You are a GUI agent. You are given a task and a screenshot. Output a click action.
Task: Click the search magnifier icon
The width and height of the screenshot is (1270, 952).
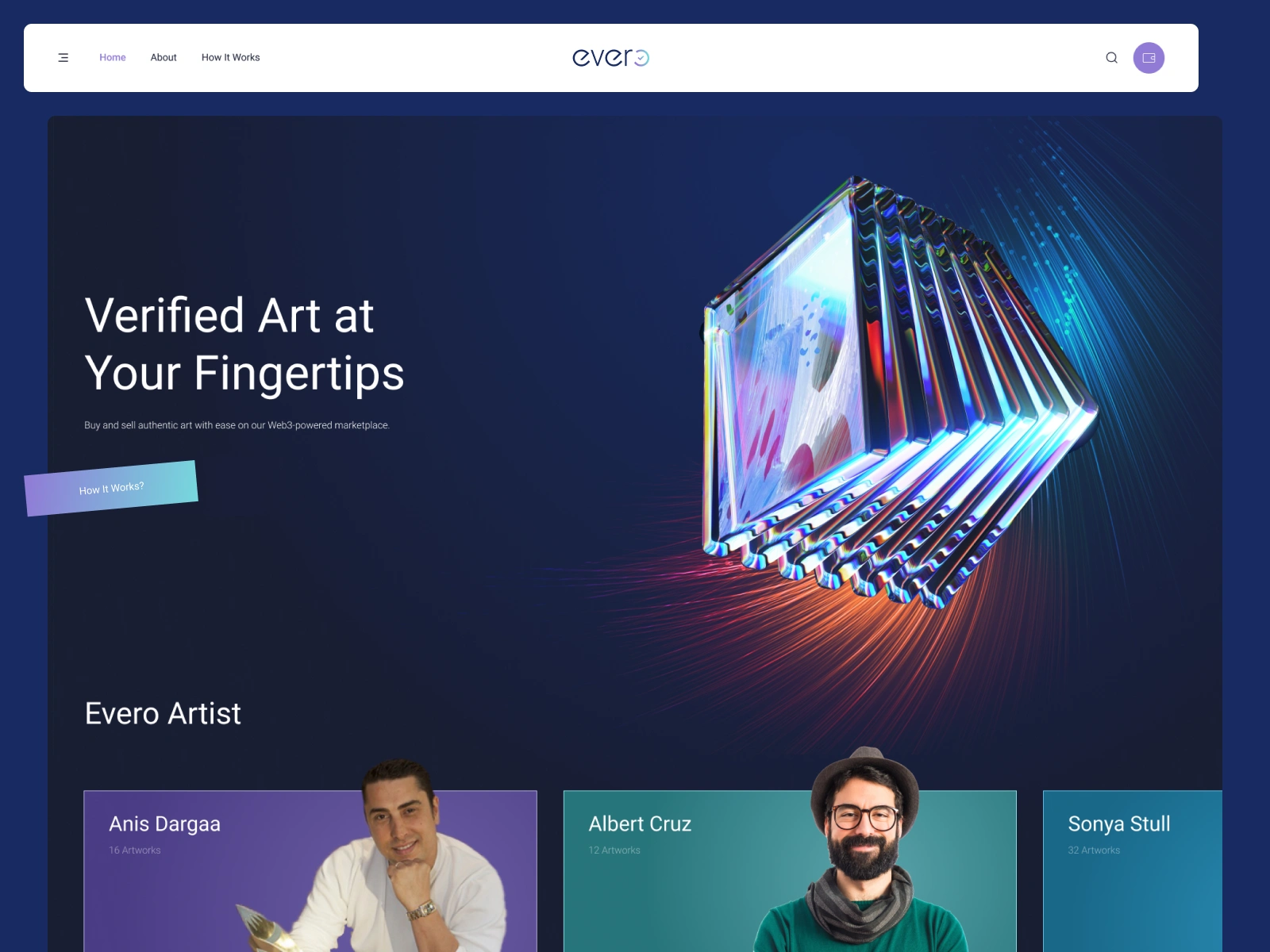(1111, 57)
